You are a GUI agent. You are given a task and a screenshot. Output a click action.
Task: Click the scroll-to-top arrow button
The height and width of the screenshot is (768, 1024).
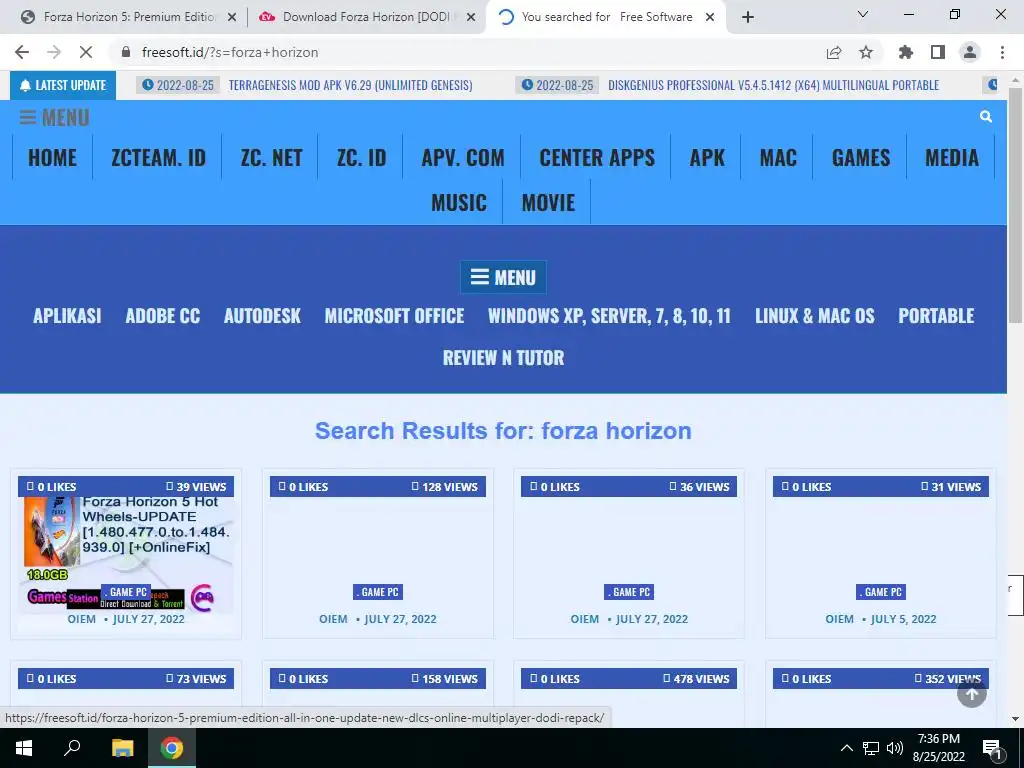972,694
